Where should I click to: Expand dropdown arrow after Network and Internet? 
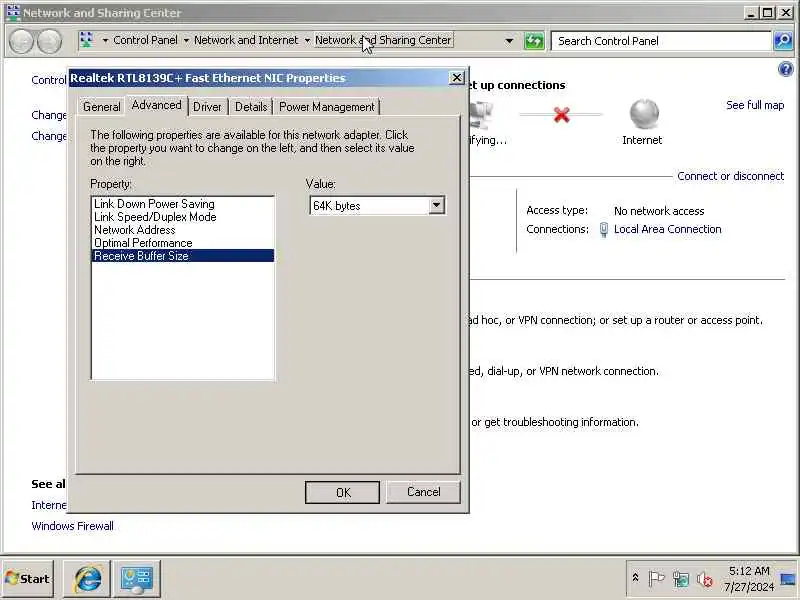[307, 40]
